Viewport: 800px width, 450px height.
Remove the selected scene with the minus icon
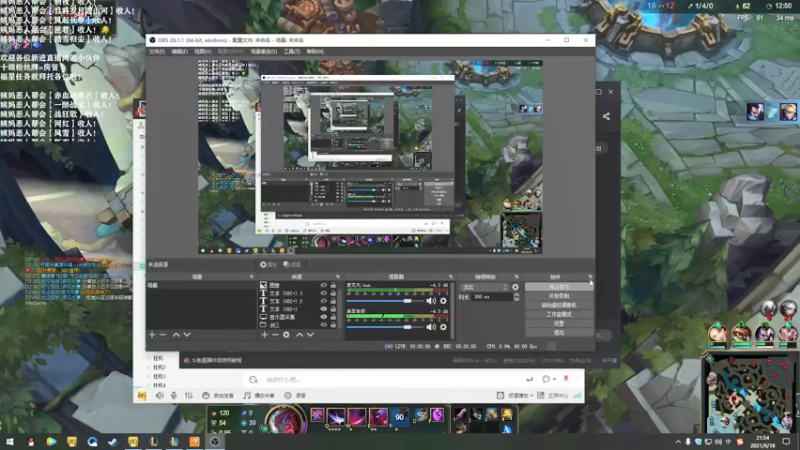(x=163, y=335)
